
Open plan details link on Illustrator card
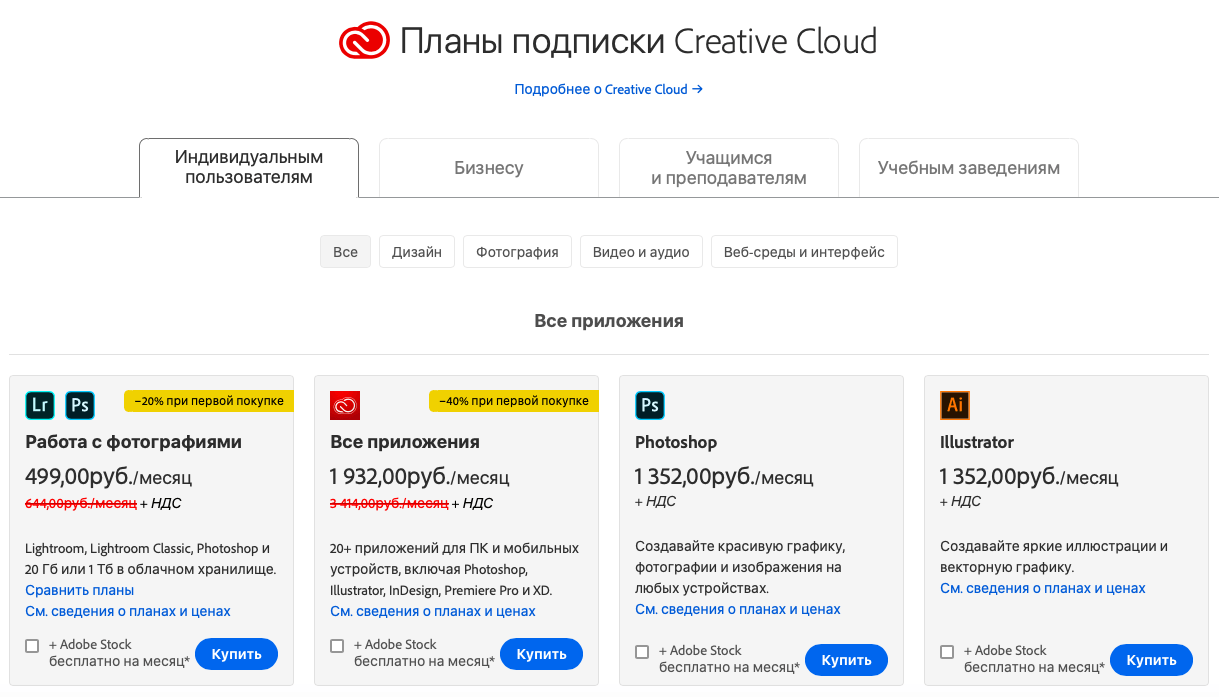pyautogui.click(x=1043, y=588)
